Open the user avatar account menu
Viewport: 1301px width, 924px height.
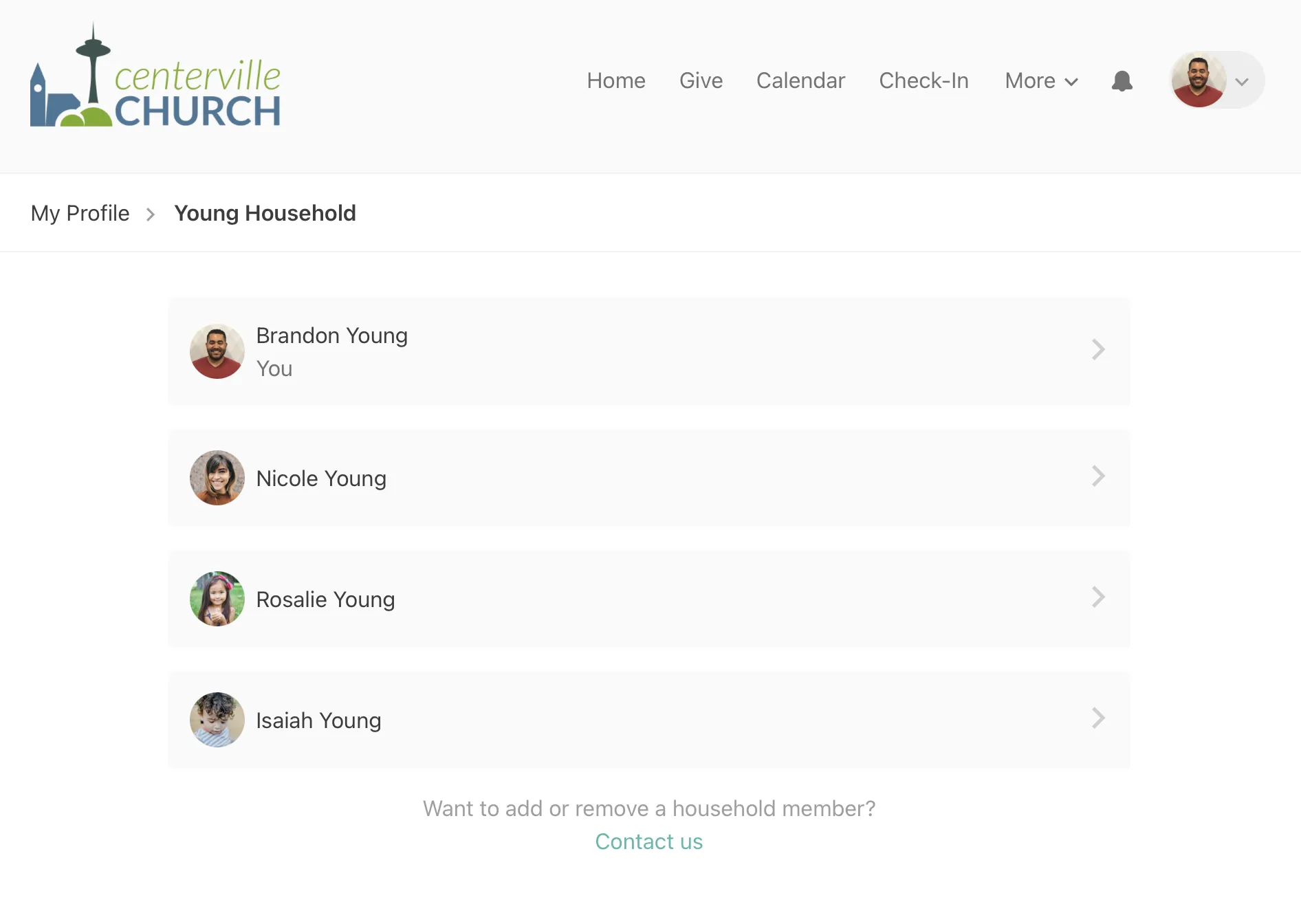[1217, 80]
